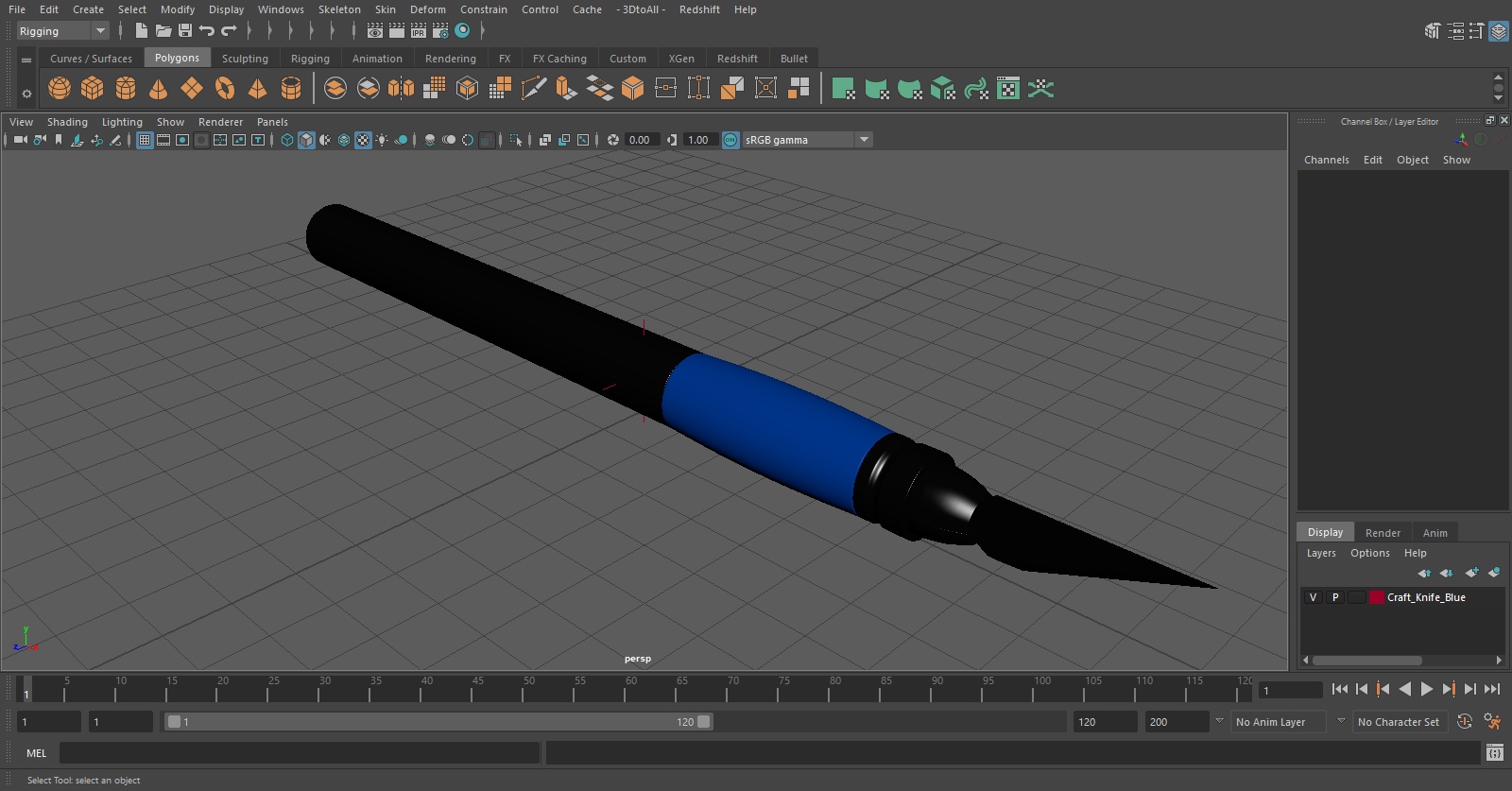Viewport: 1512px width, 791px height.
Task: Create new layer from selected icon
Action: (x=1494, y=573)
